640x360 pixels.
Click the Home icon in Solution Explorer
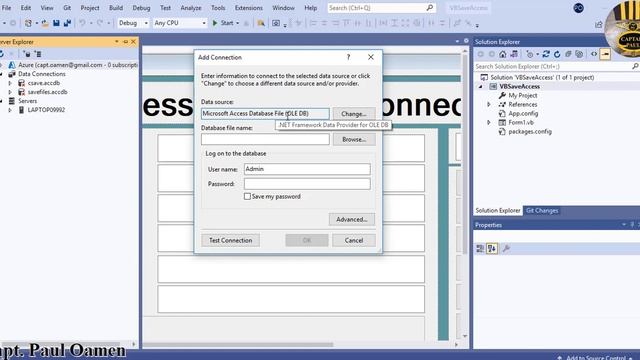(502, 54)
